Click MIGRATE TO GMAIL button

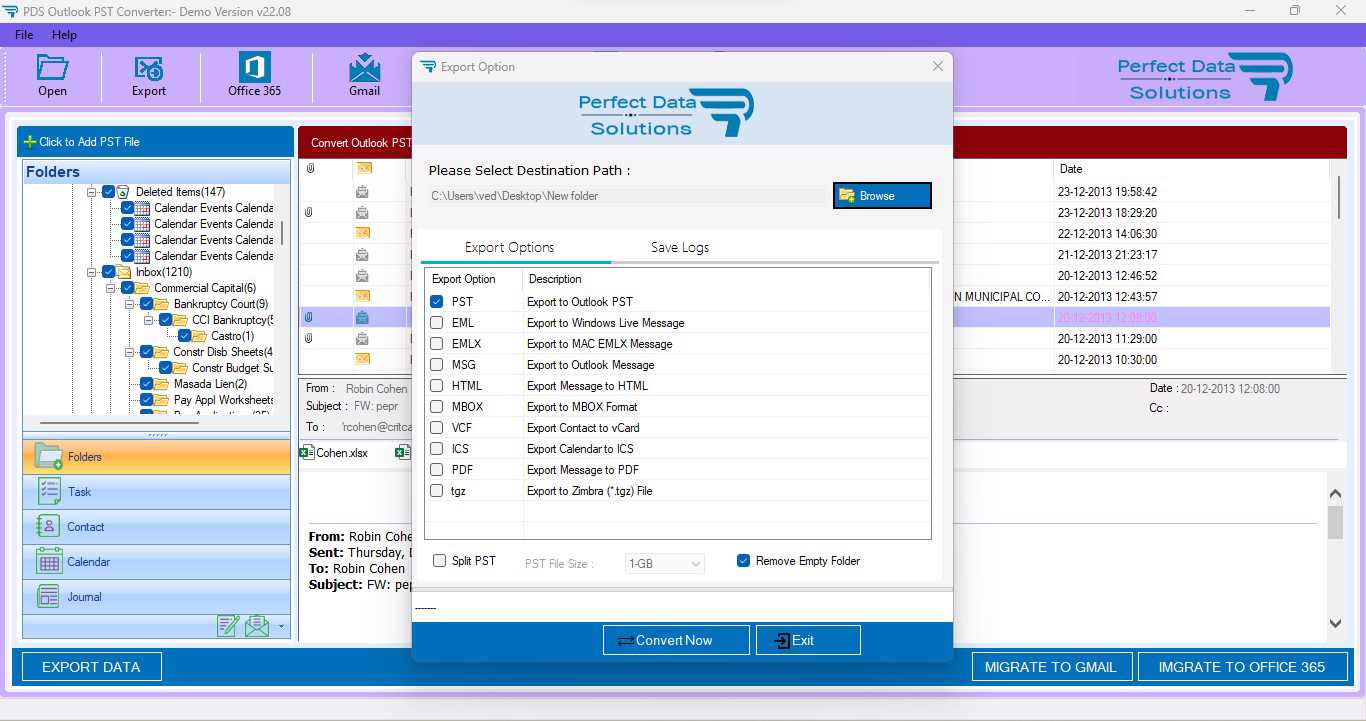point(1051,667)
